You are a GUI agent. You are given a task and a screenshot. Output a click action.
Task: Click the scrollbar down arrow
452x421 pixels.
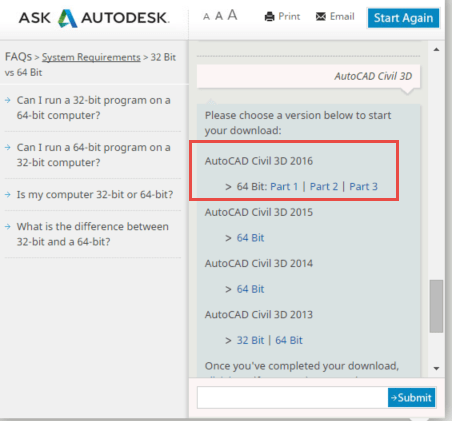click(x=436, y=368)
